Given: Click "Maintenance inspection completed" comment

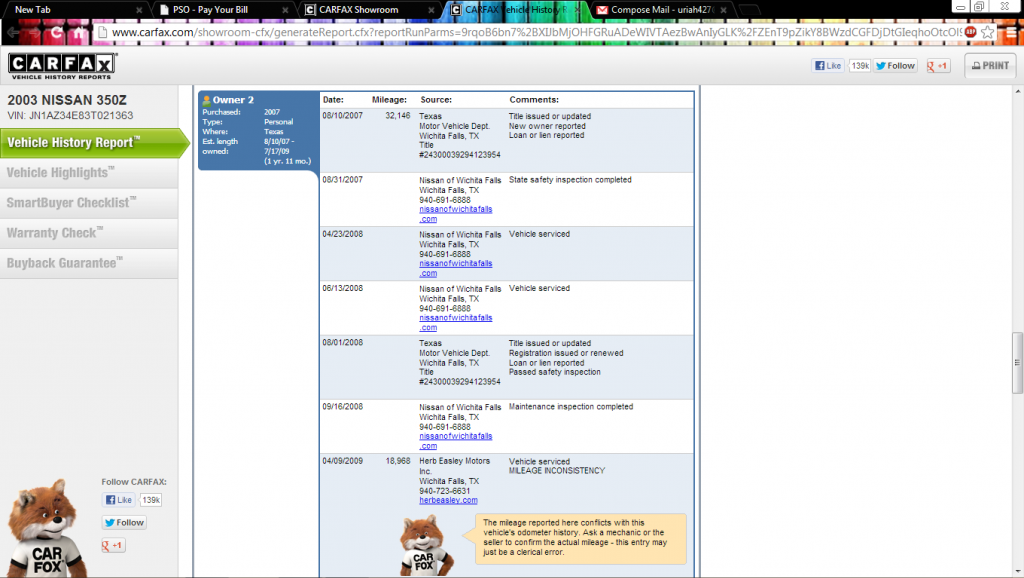Looking at the screenshot, I should click(x=571, y=406).
